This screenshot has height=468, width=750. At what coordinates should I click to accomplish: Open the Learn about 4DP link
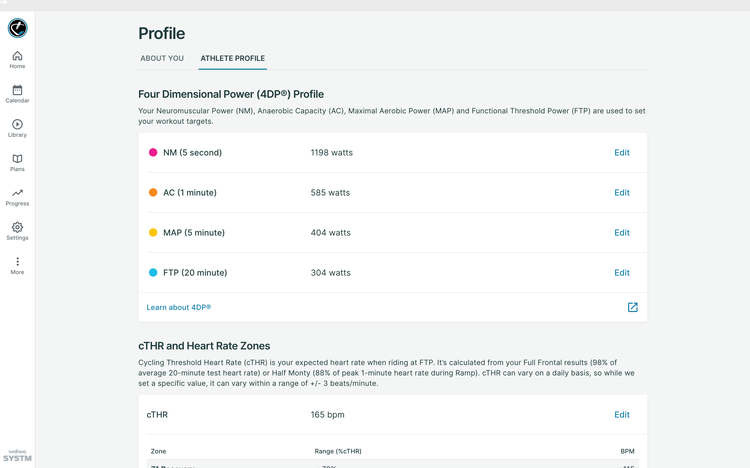point(178,307)
